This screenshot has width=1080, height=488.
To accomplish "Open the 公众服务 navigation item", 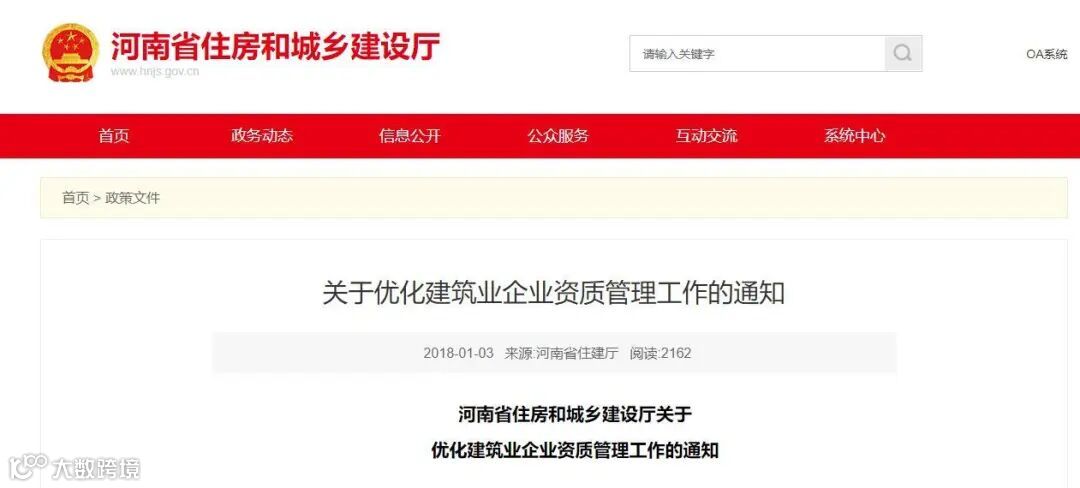I will click(x=558, y=136).
